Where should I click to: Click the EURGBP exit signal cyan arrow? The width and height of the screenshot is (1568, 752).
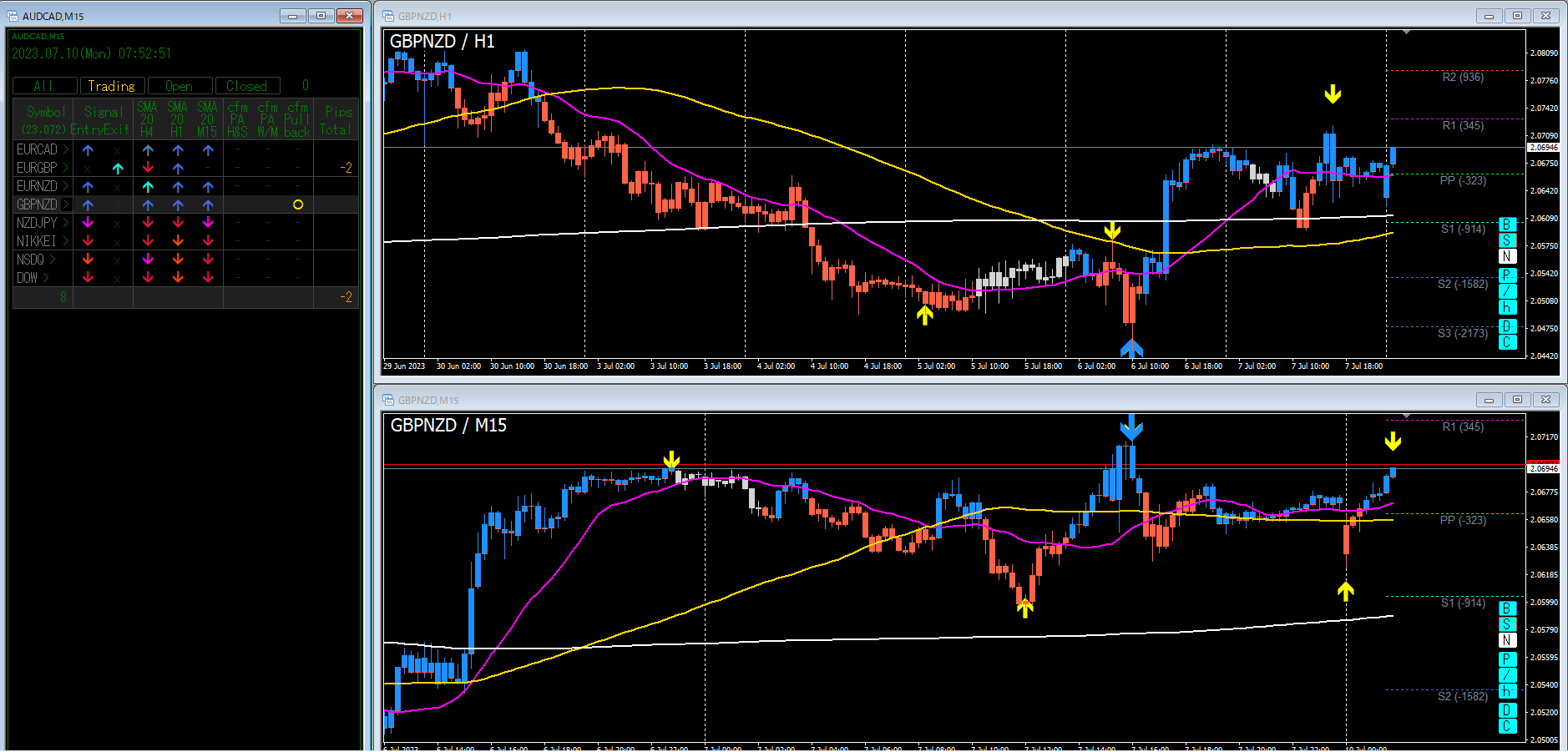coord(118,169)
